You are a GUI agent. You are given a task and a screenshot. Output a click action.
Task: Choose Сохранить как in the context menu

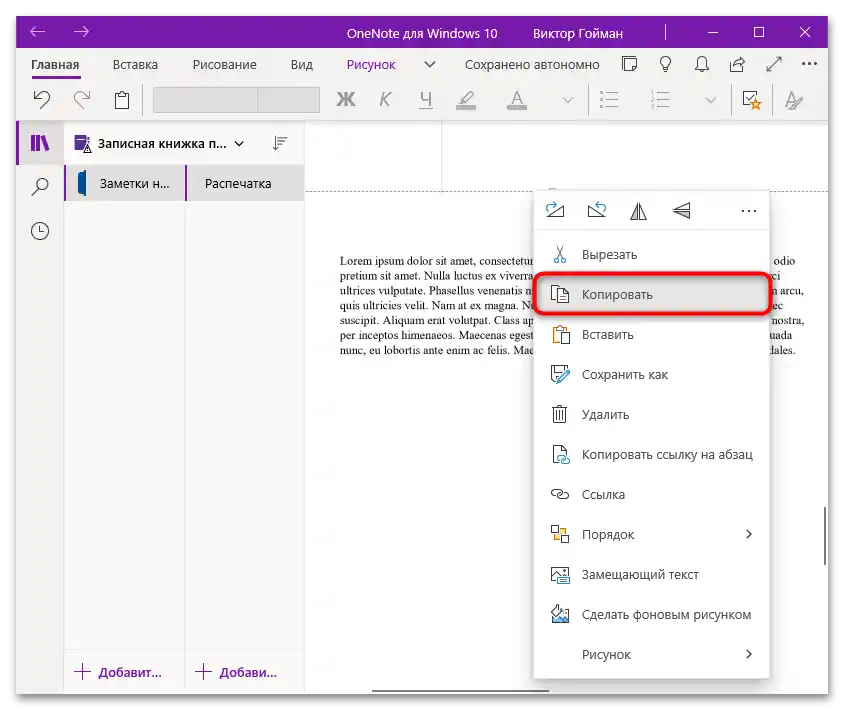coord(651,375)
